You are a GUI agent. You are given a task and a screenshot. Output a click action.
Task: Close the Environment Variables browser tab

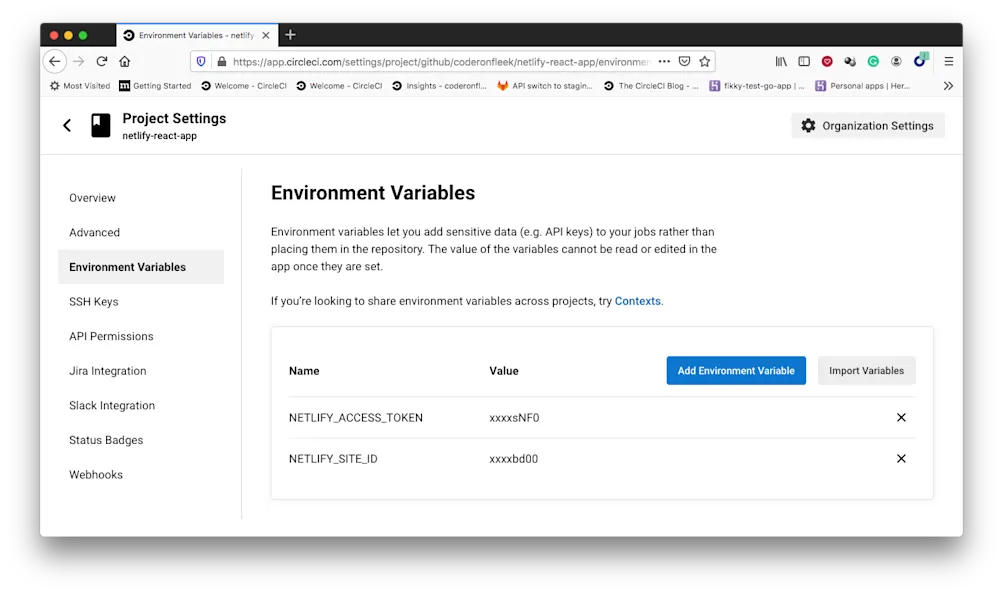[x=266, y=35]
